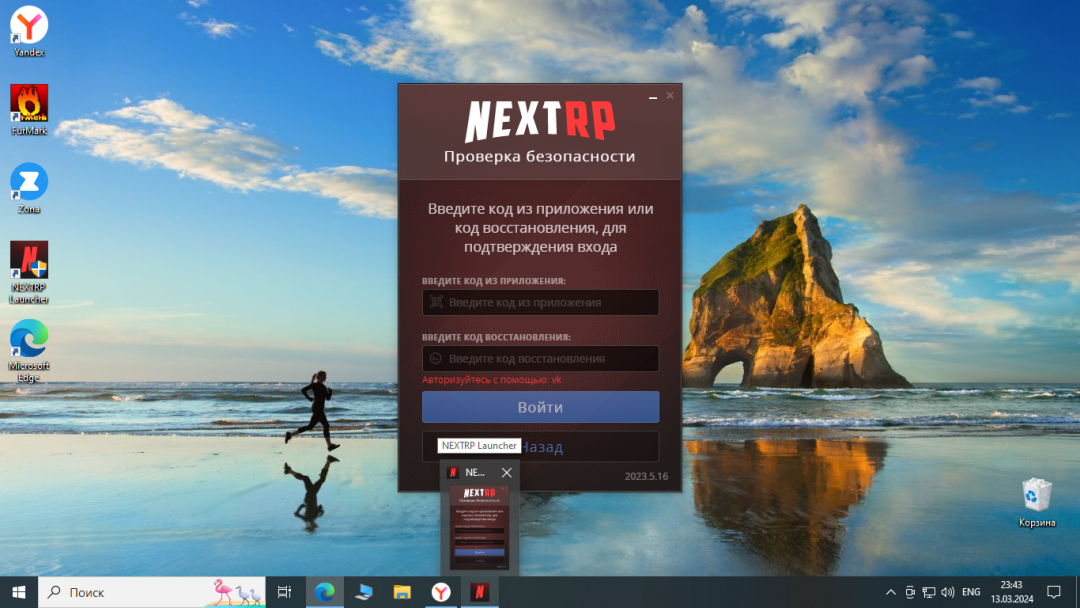Click the Meet Now tray icon
Screen dimensions: 1080x608
(x=910, y=592)
